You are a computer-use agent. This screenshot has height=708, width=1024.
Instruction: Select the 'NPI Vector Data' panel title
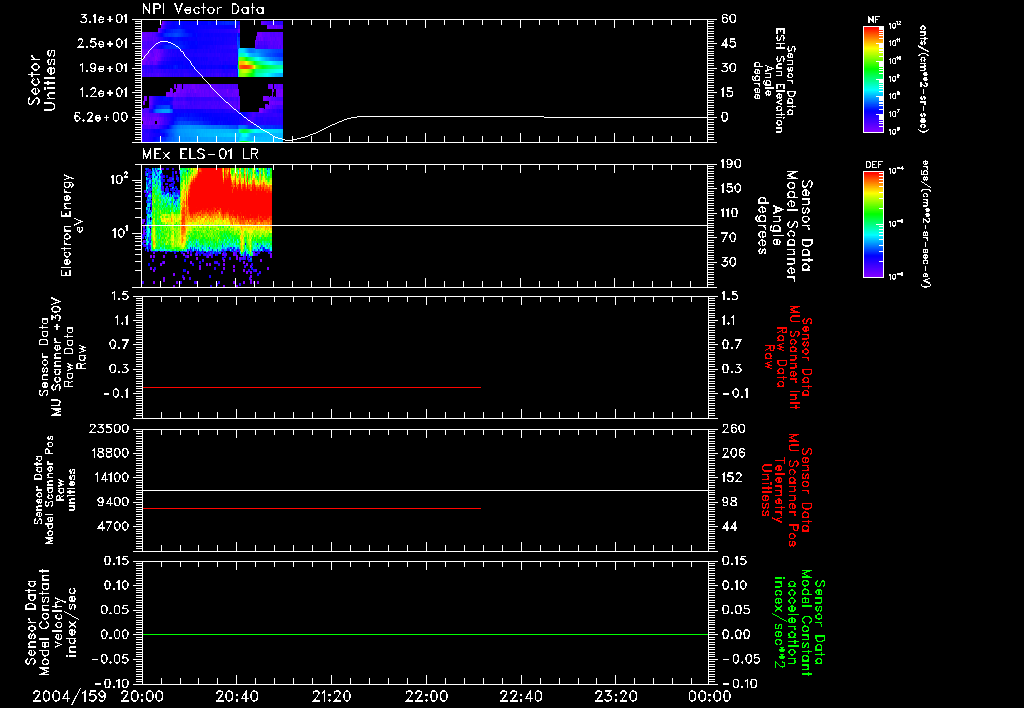(203, 9)
